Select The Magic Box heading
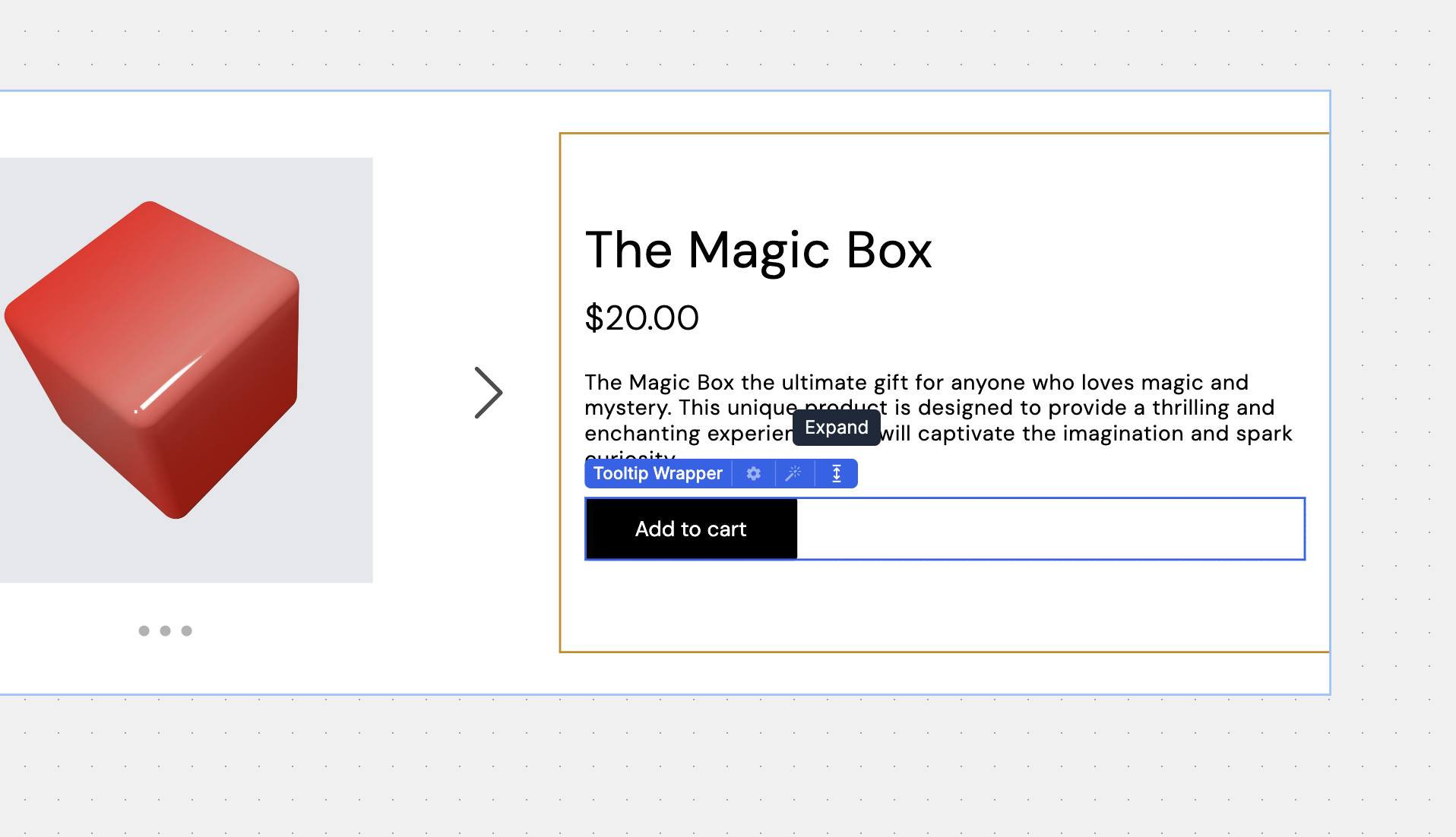 click(758, 250)
